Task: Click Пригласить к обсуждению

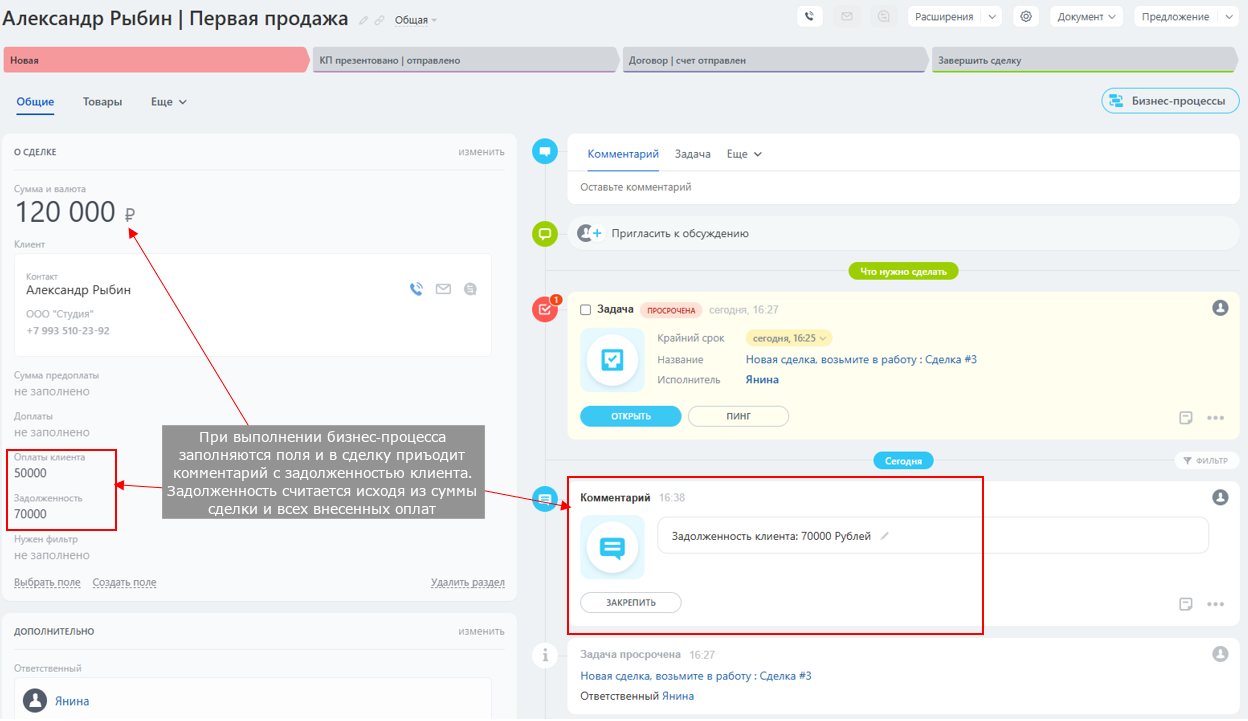Action: (x=678, y=233)
